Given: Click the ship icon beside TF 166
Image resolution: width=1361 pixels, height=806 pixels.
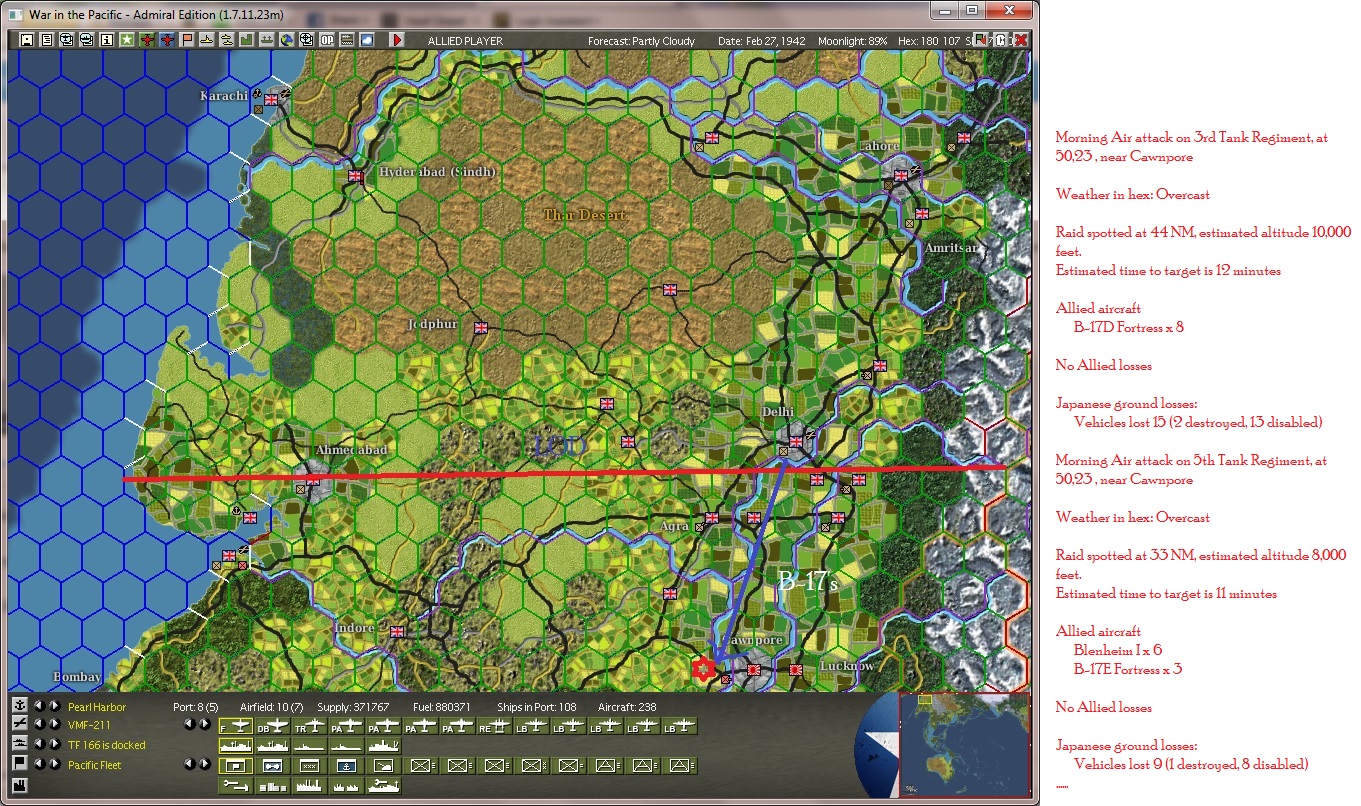Looking at the screenshot, I should [20, 744].
